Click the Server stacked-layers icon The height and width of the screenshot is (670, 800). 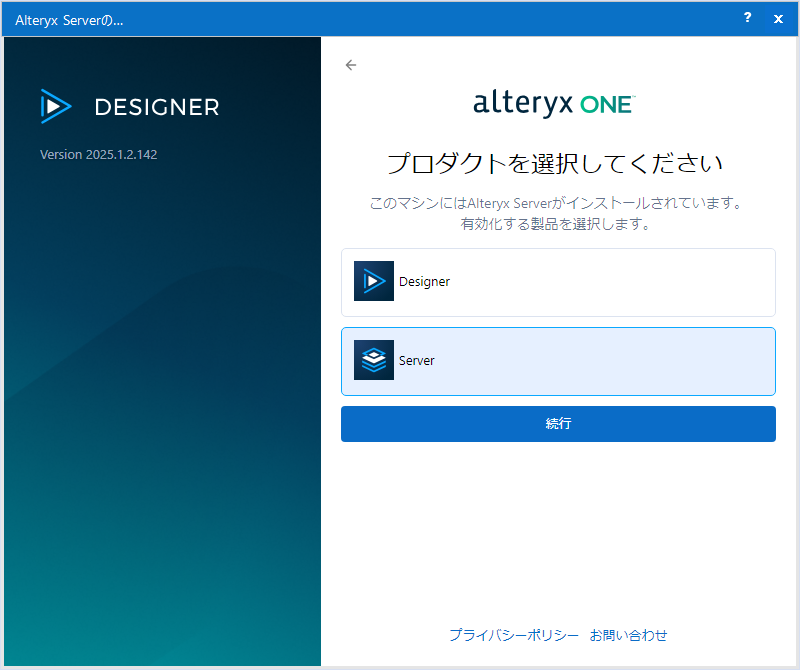(x=374, y=360)
